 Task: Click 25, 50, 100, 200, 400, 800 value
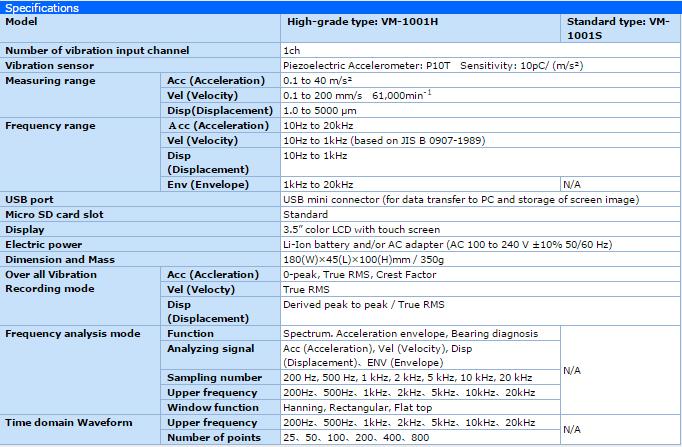356,437
